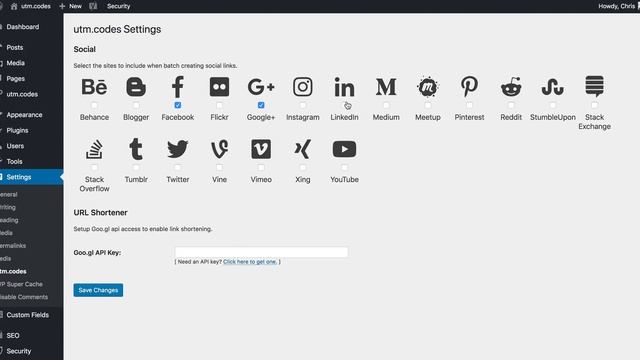Click the Stack Overflow logo icon
This screenshot has width=640, height=360.
(94, 149)
